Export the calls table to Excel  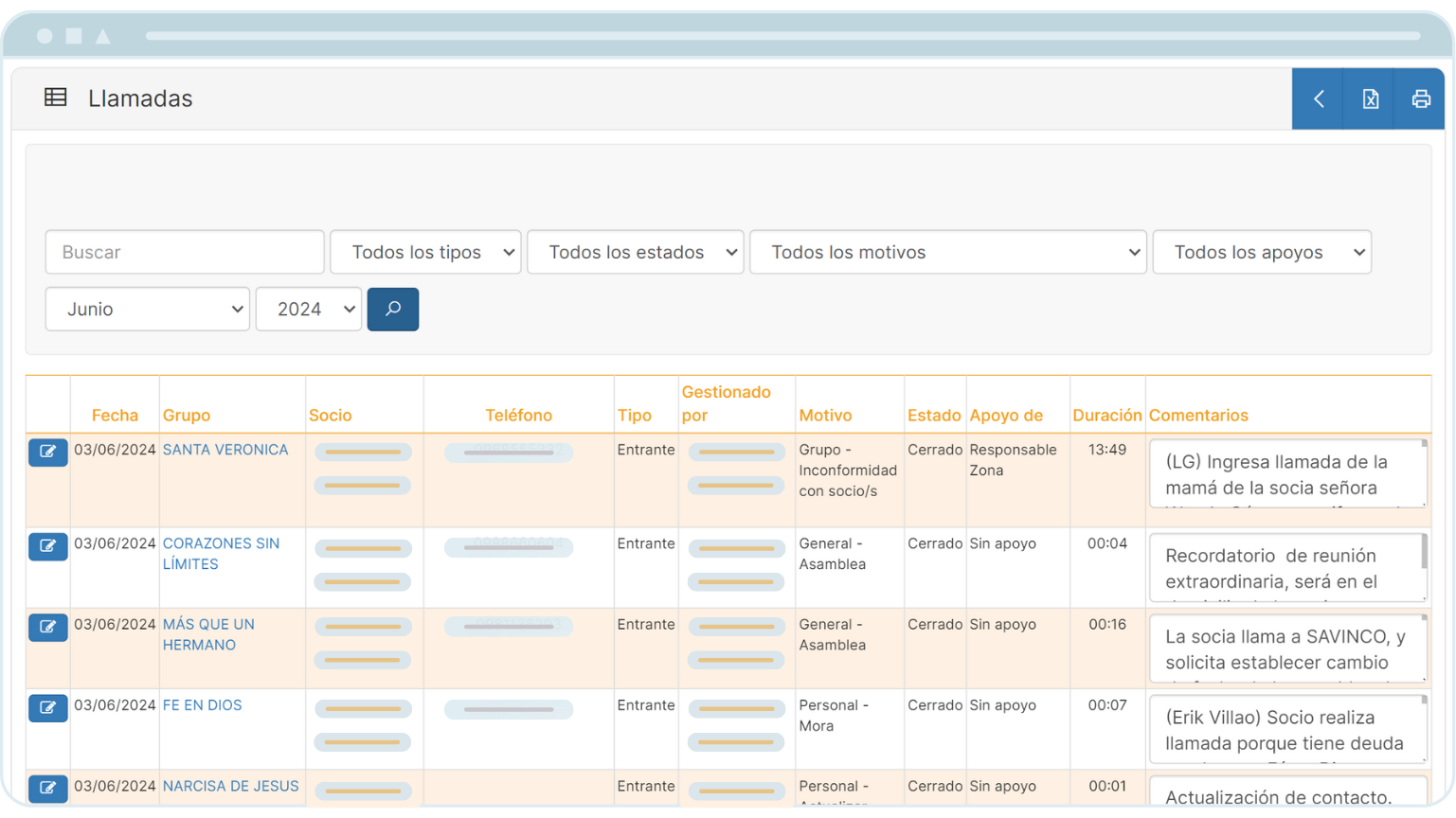point(1368,98)
